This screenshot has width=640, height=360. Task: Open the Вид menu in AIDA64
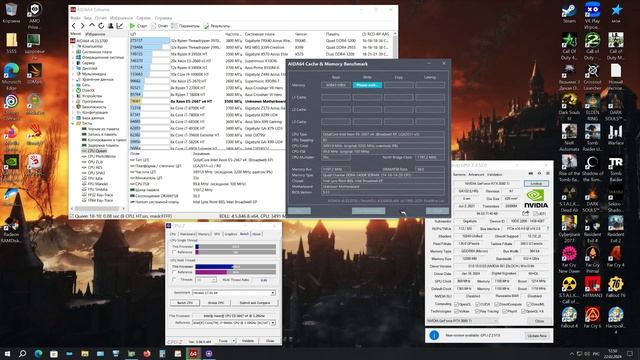pyautogui.click(x=88, y=18)
